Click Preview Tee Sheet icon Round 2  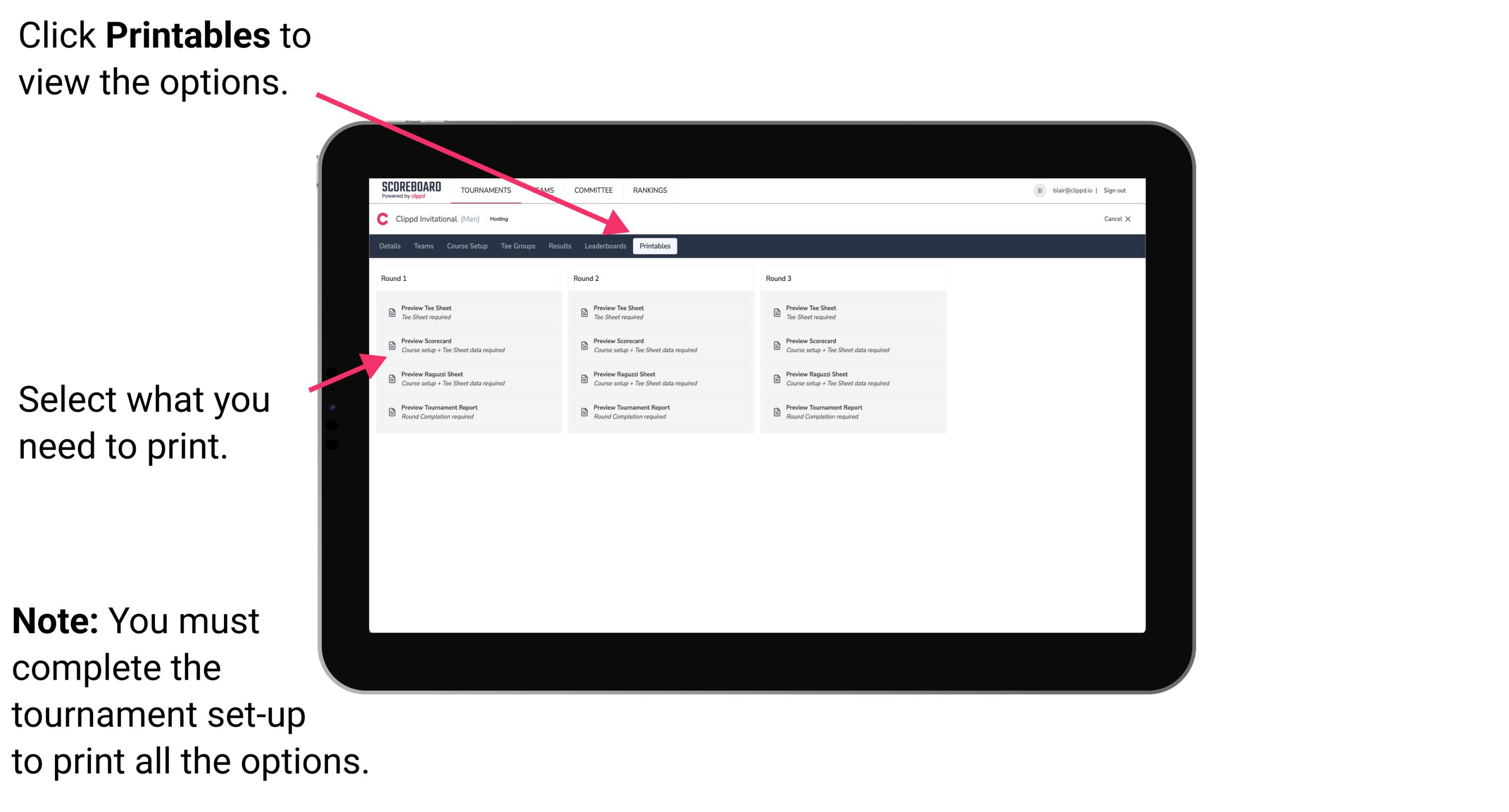[x=584, y=312]
